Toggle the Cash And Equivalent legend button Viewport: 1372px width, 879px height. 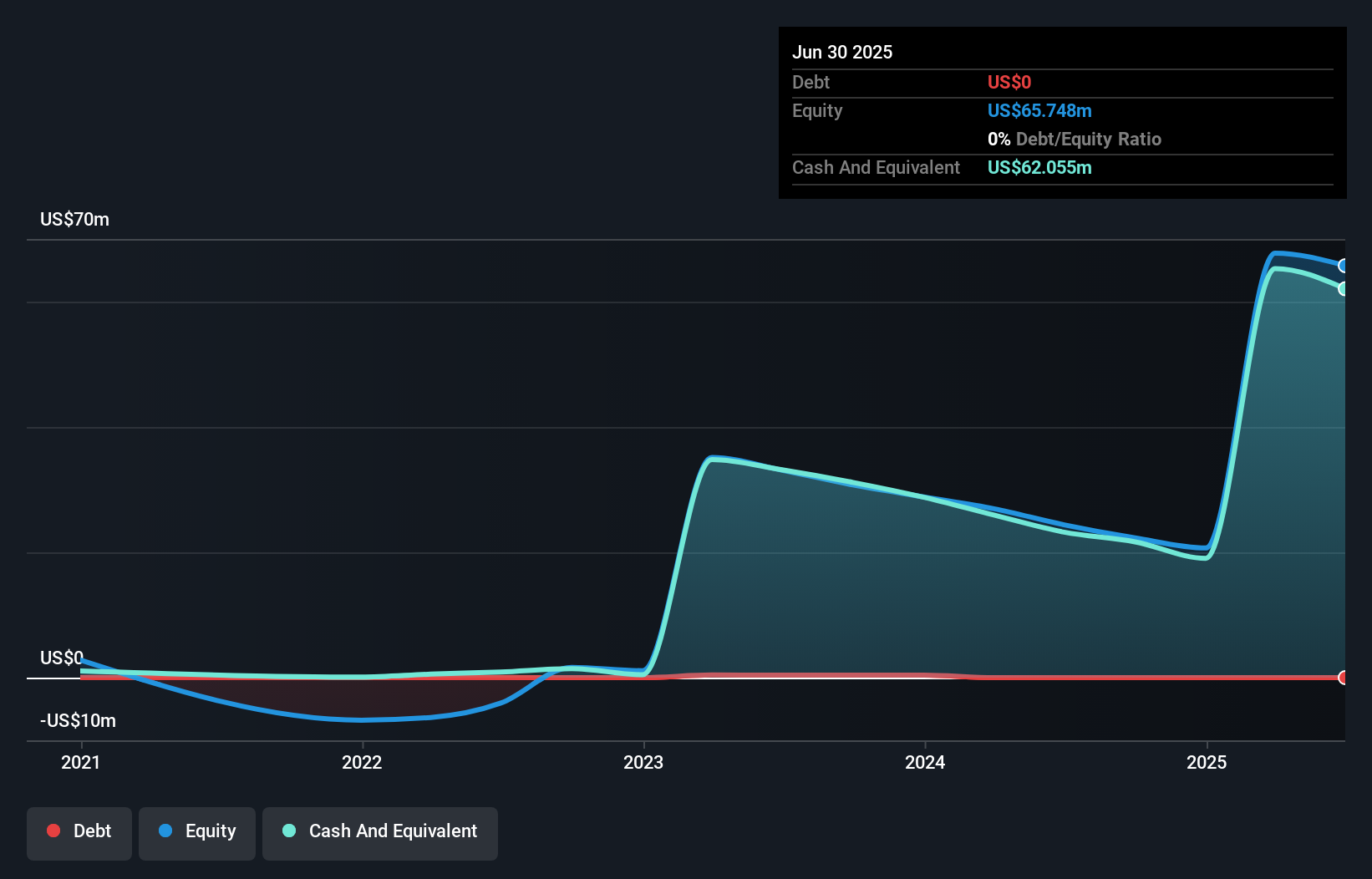tap(380, 833)
